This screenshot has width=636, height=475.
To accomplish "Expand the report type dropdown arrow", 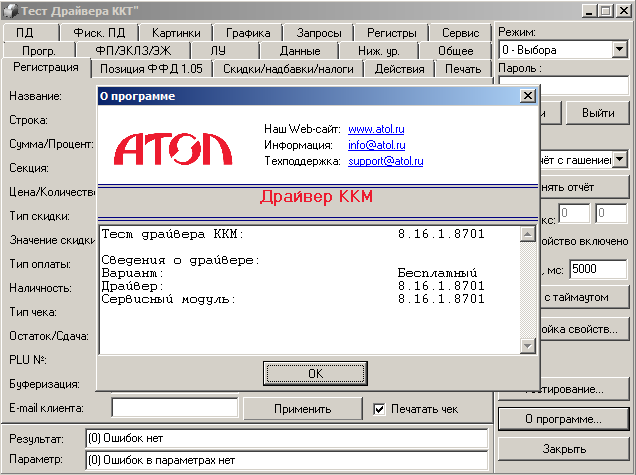I will [x=619, y=159].
